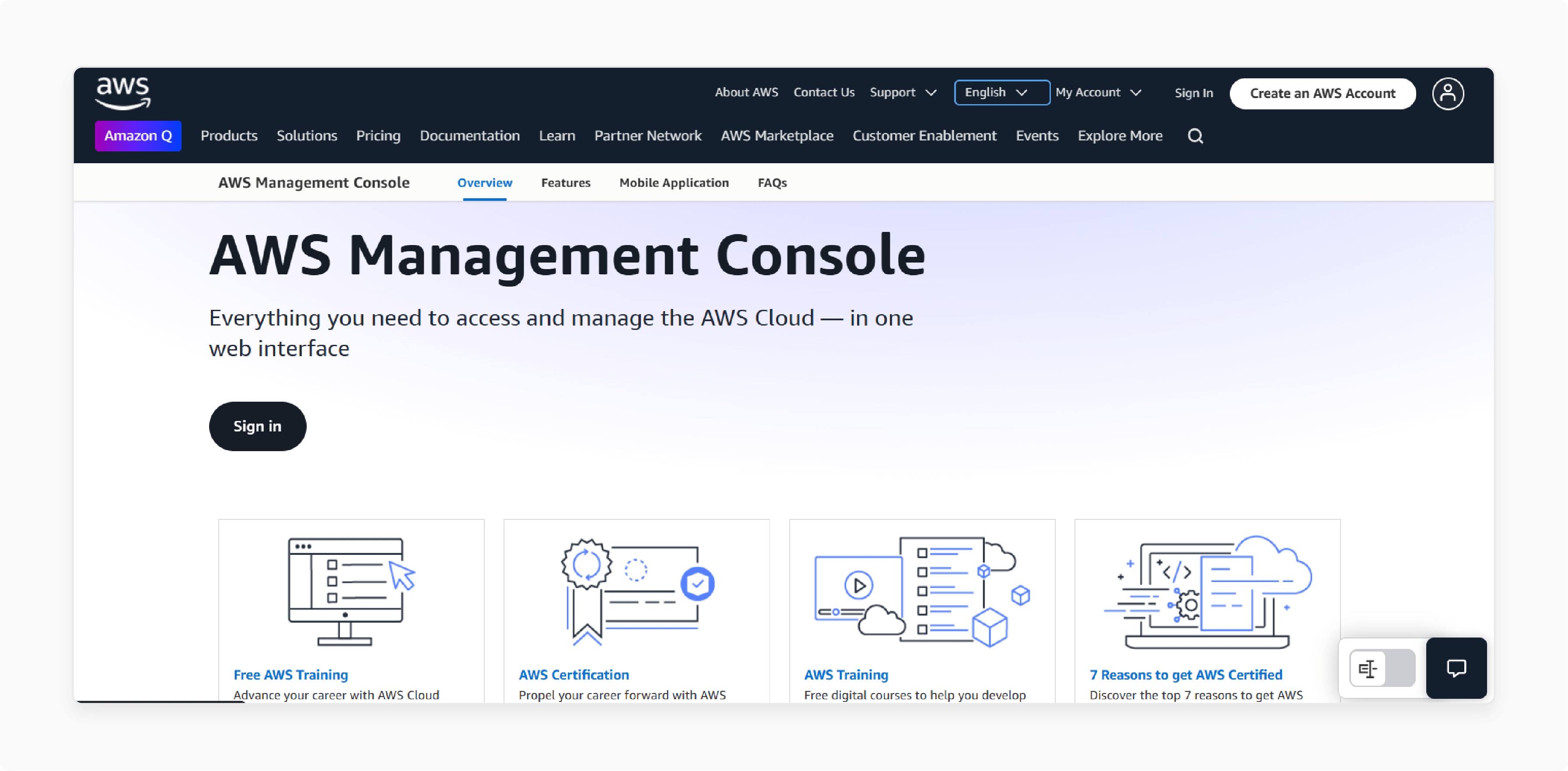Open the English language selector

1002,93
